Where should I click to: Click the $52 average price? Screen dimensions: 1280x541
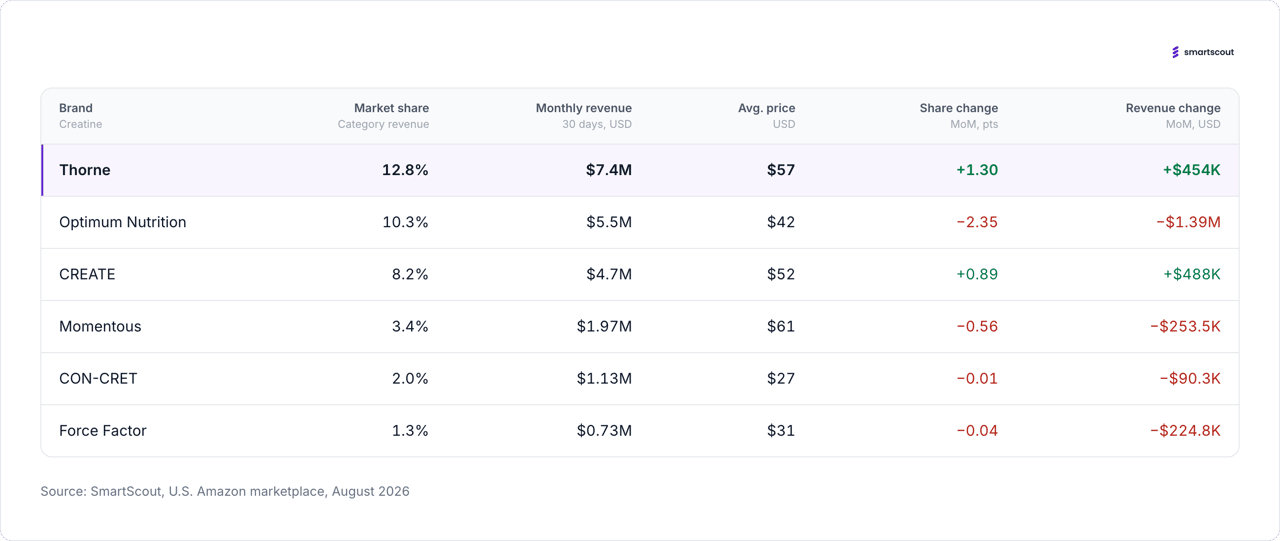(781, 274)
